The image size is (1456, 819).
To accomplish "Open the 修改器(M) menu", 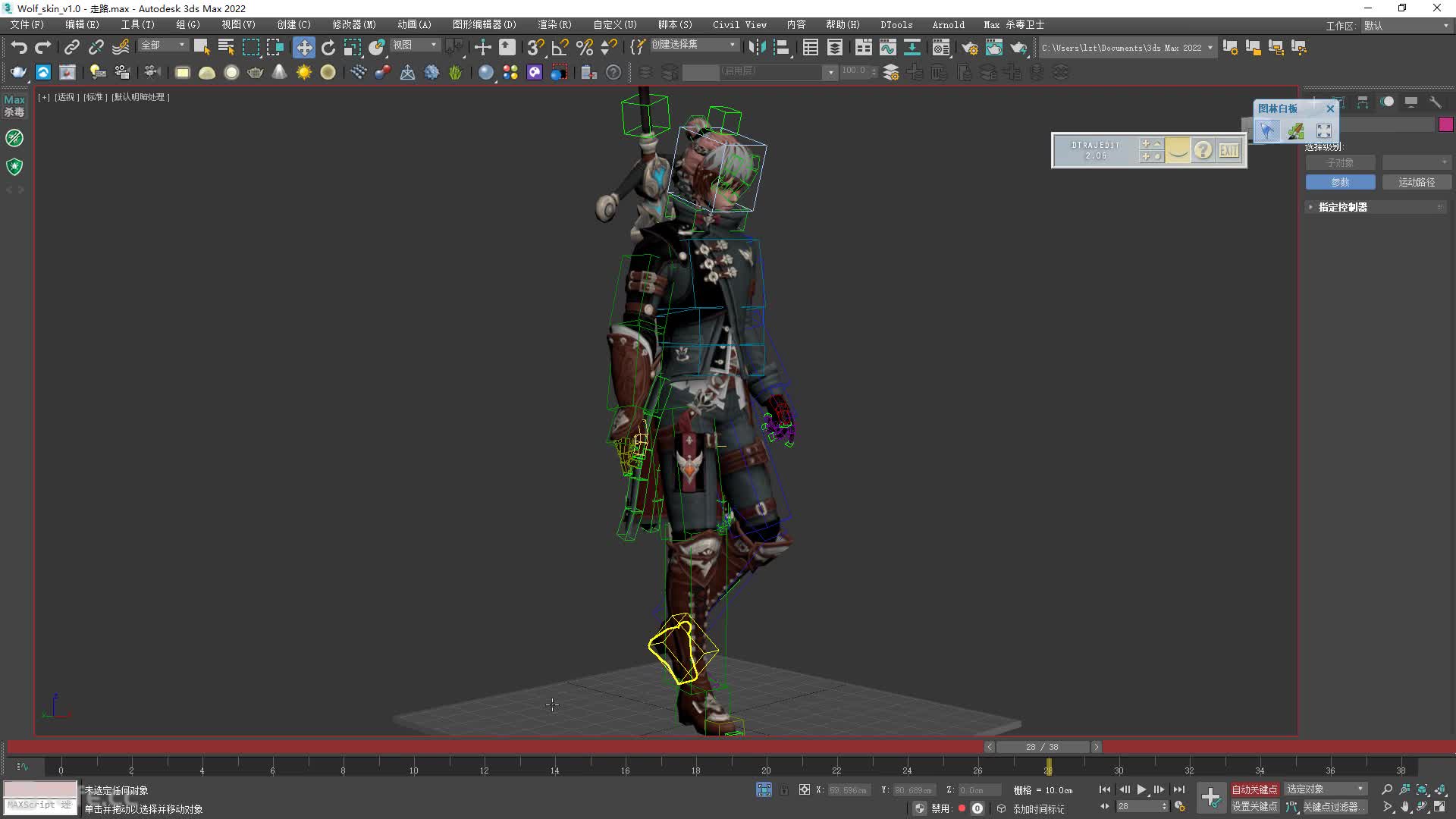I will 354,25.
